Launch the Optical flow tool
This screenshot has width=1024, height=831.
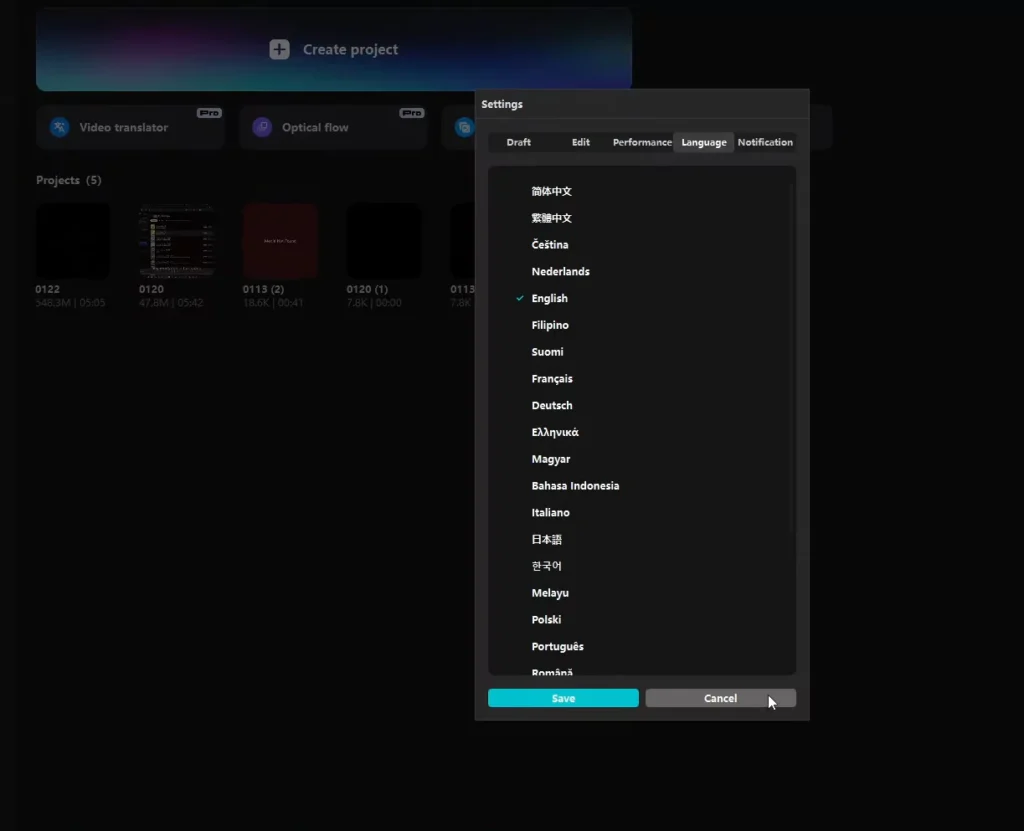333,127
